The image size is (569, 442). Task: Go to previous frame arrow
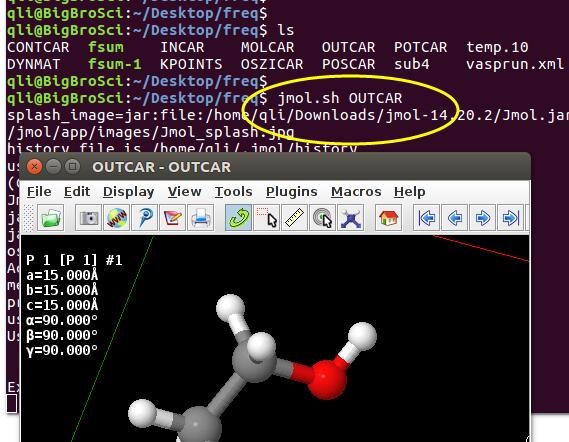[454, 218]
